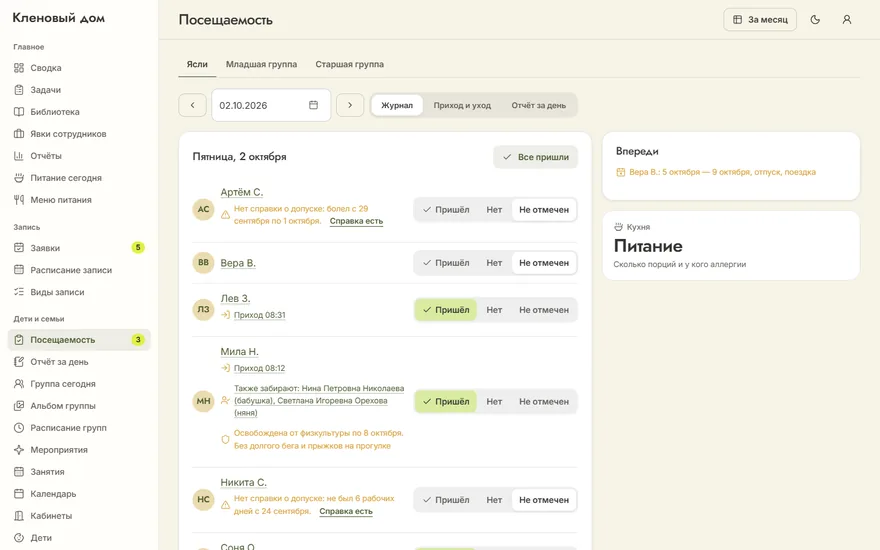Image resolution: width=880 pixels, height=550 pixels.
Task: Open Расписание групп
Action: point(79,428)
